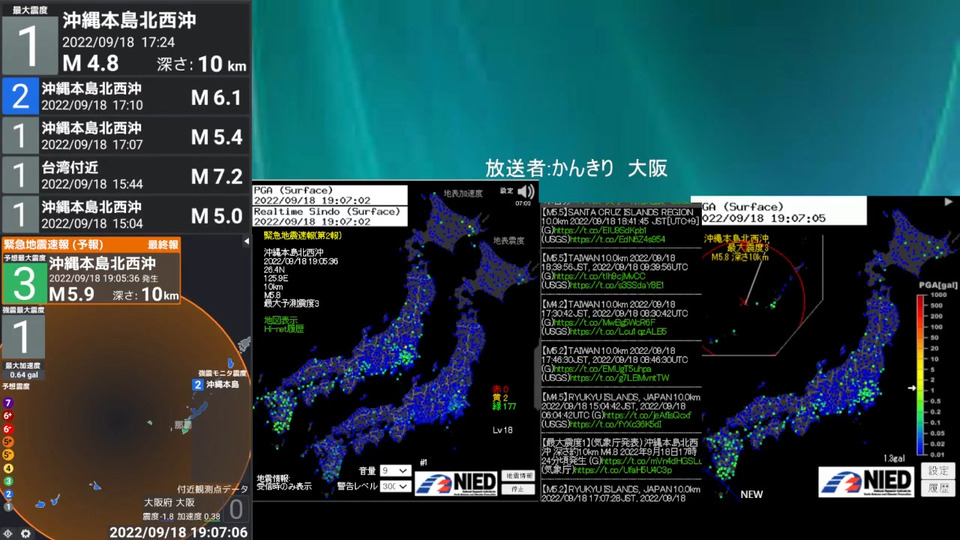Click the intensity 5+ legend circle

(x=8, y=442)
